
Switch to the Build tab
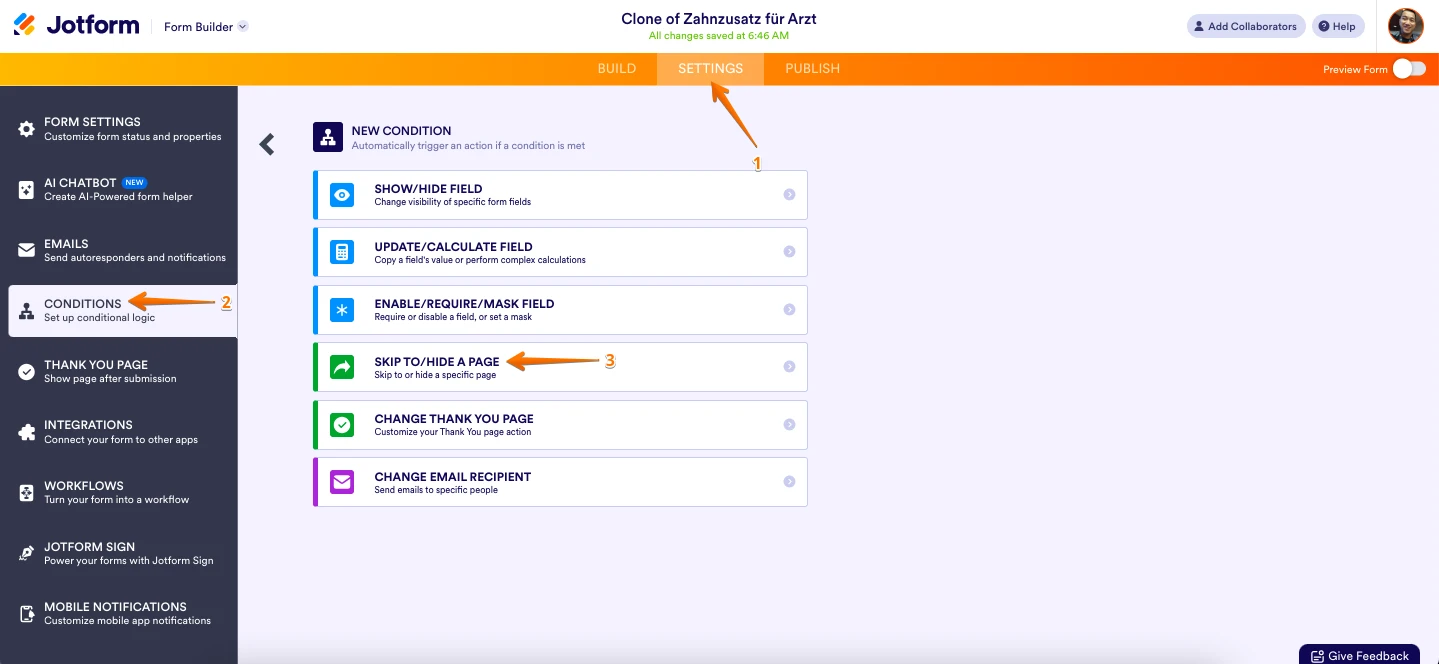pos(617,69)
